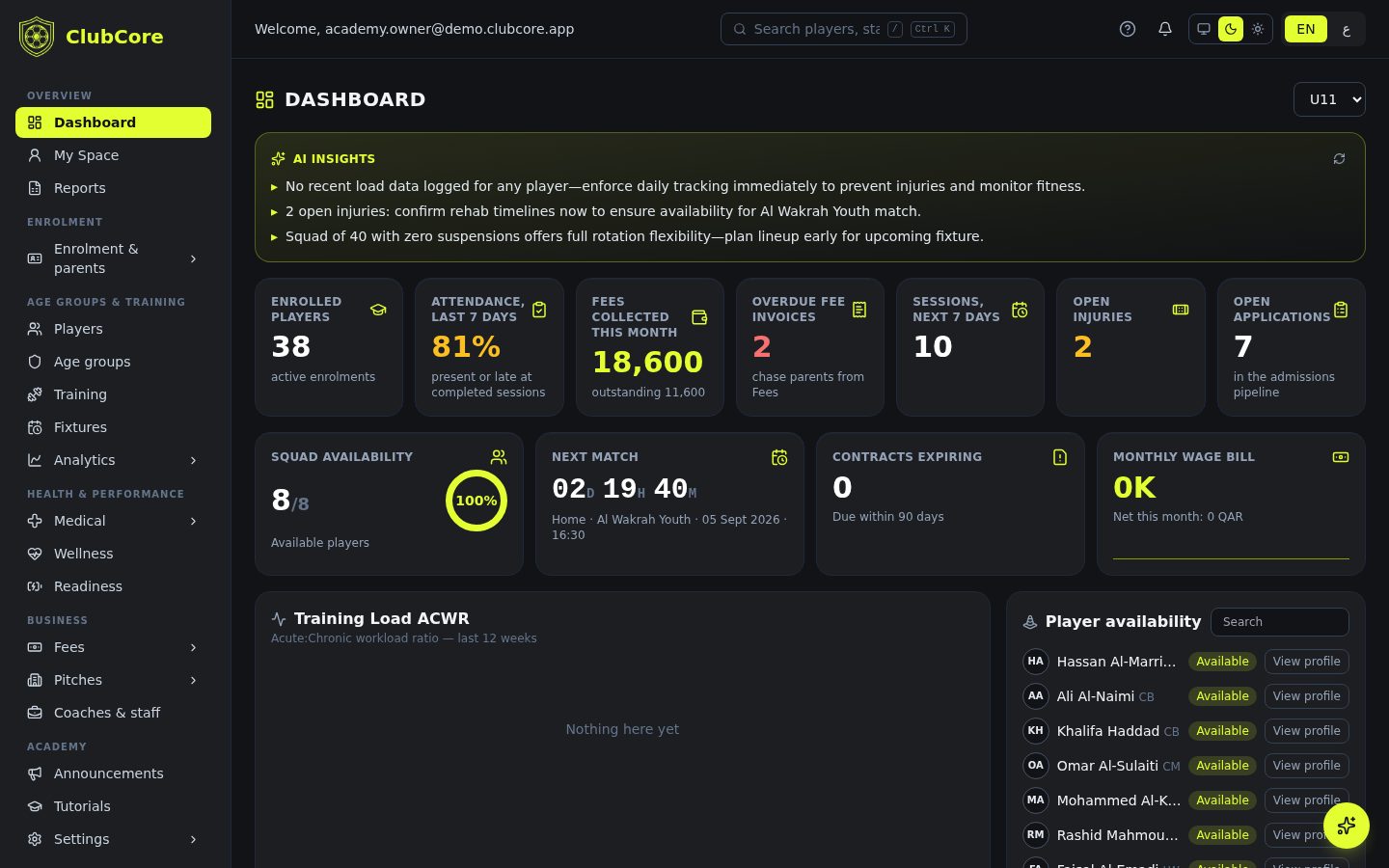Open notifications bell icon
1389x868 pixels.
1165,29
